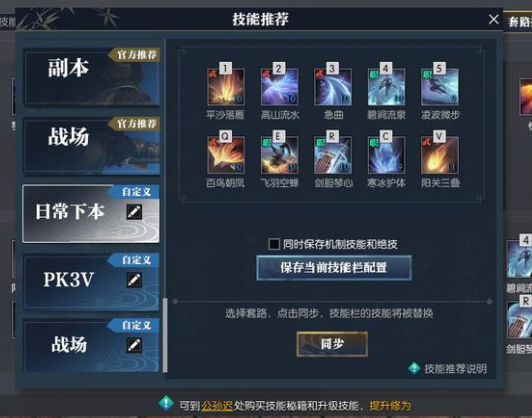Choose the 凌波微步 skill icon
The width and height of the screenshot is (532, 418).
(x=440, y=87)
